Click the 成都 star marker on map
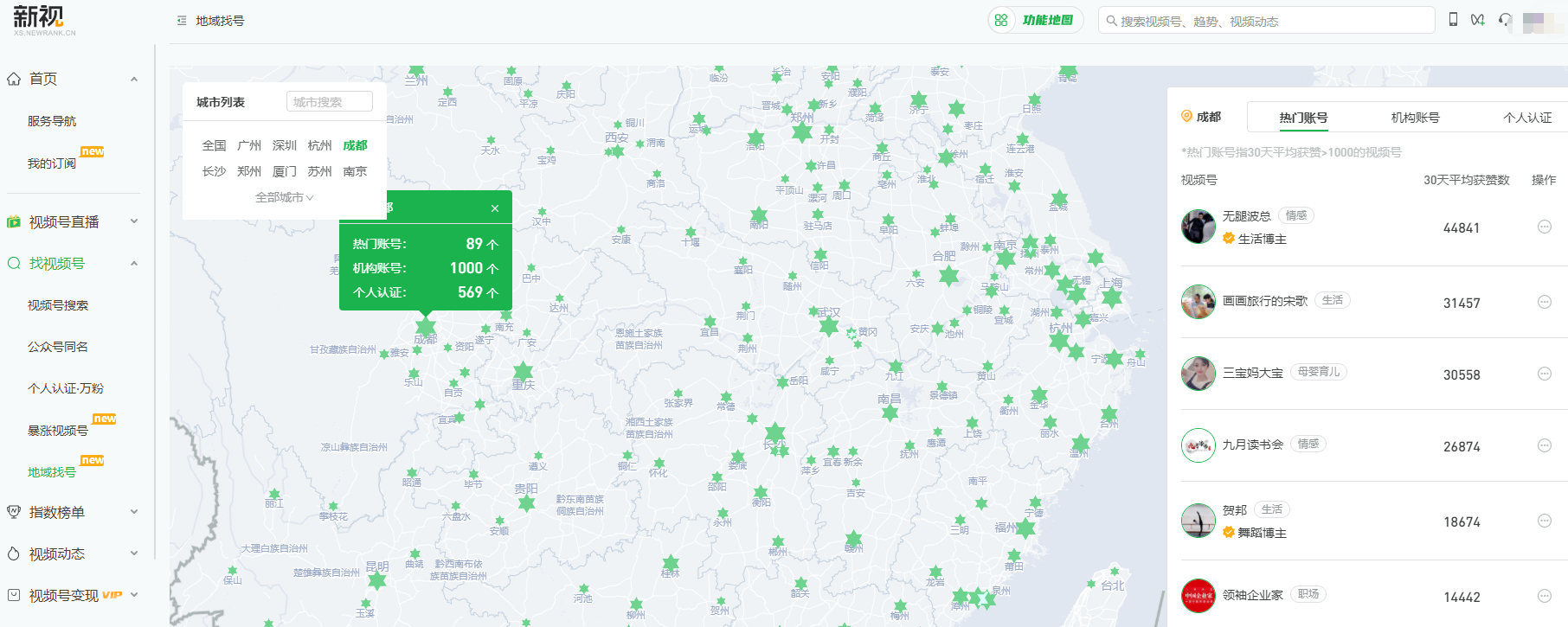The height and width of the screenshot is (627, 1568). tap(426, 327)
